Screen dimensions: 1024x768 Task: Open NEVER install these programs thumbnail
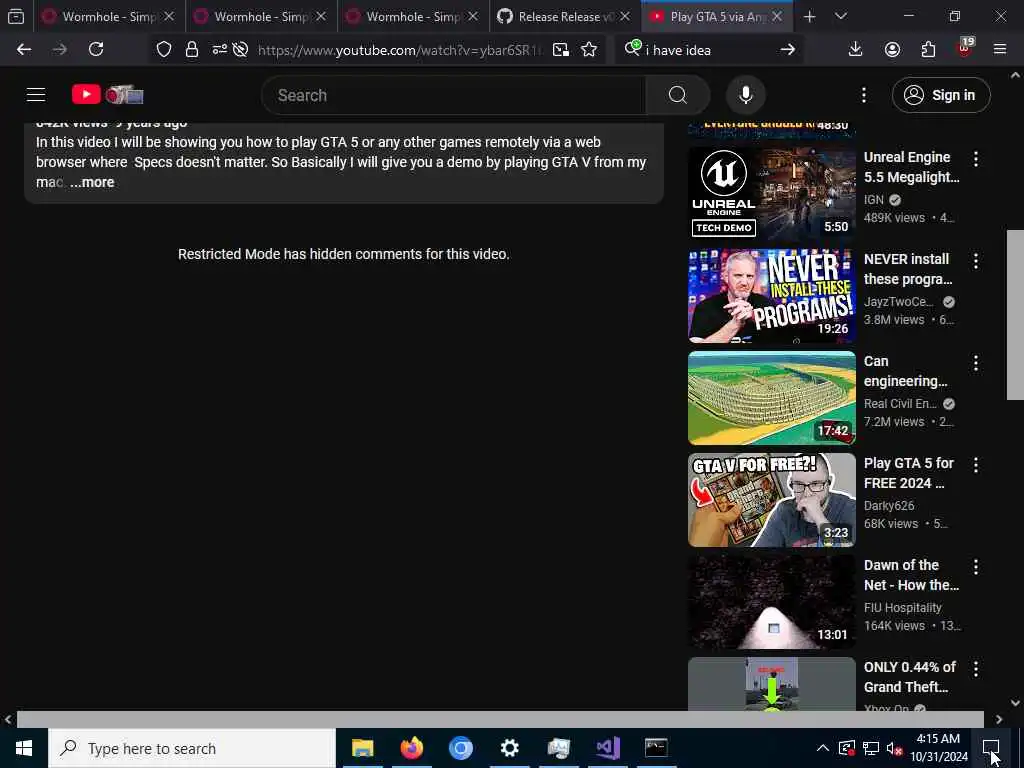click(x=772, y=296)
